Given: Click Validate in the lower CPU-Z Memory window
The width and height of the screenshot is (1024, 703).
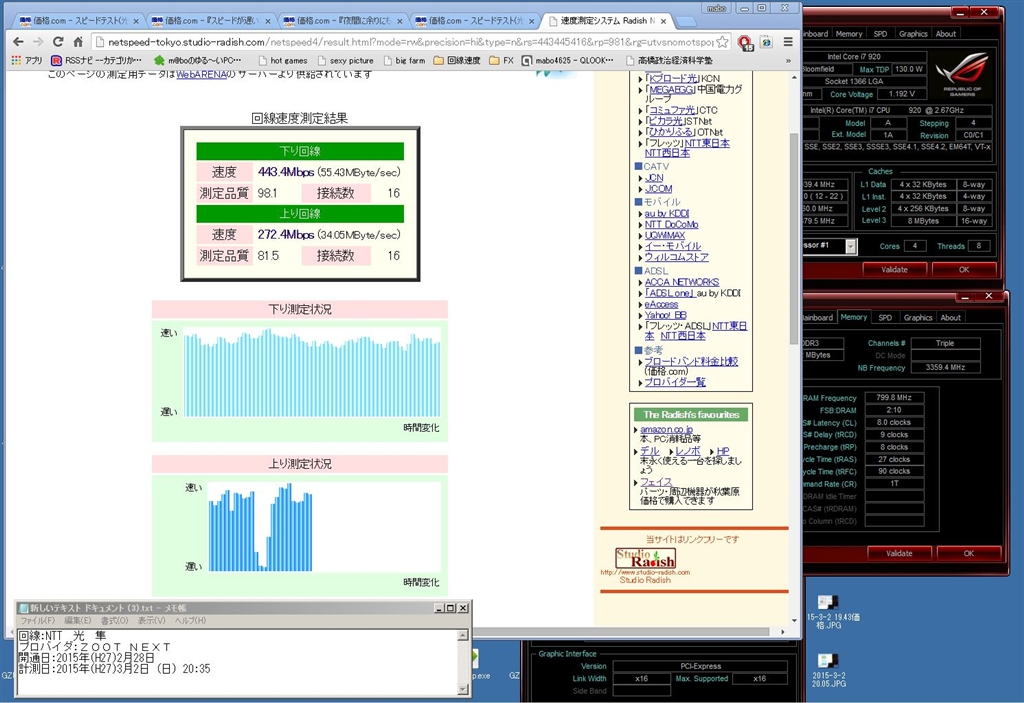Looking at the screenshot, I should [899, 553].
